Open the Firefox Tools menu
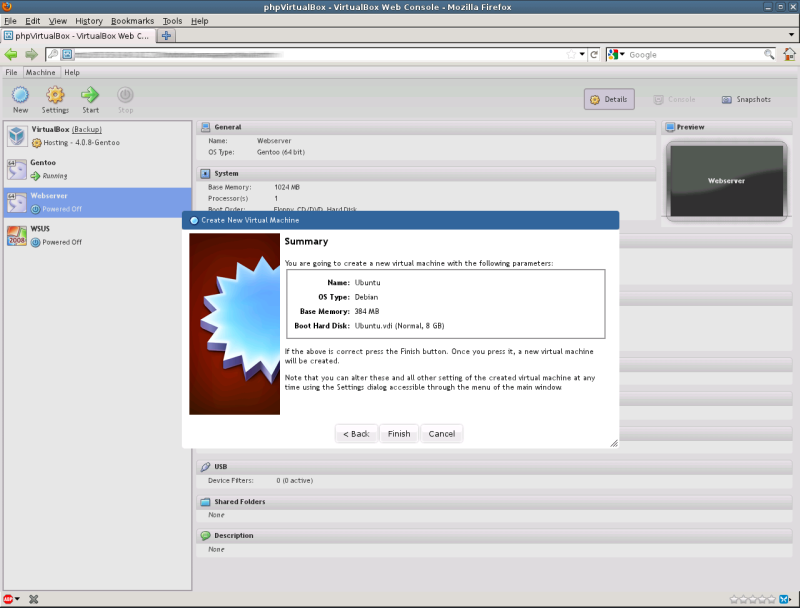 (x=172, y=21)
